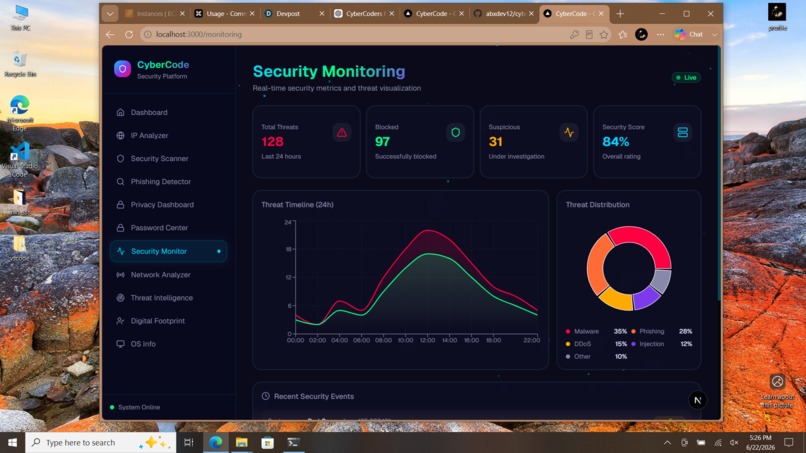Reload the page with refresh icon

tap(129, 34)
